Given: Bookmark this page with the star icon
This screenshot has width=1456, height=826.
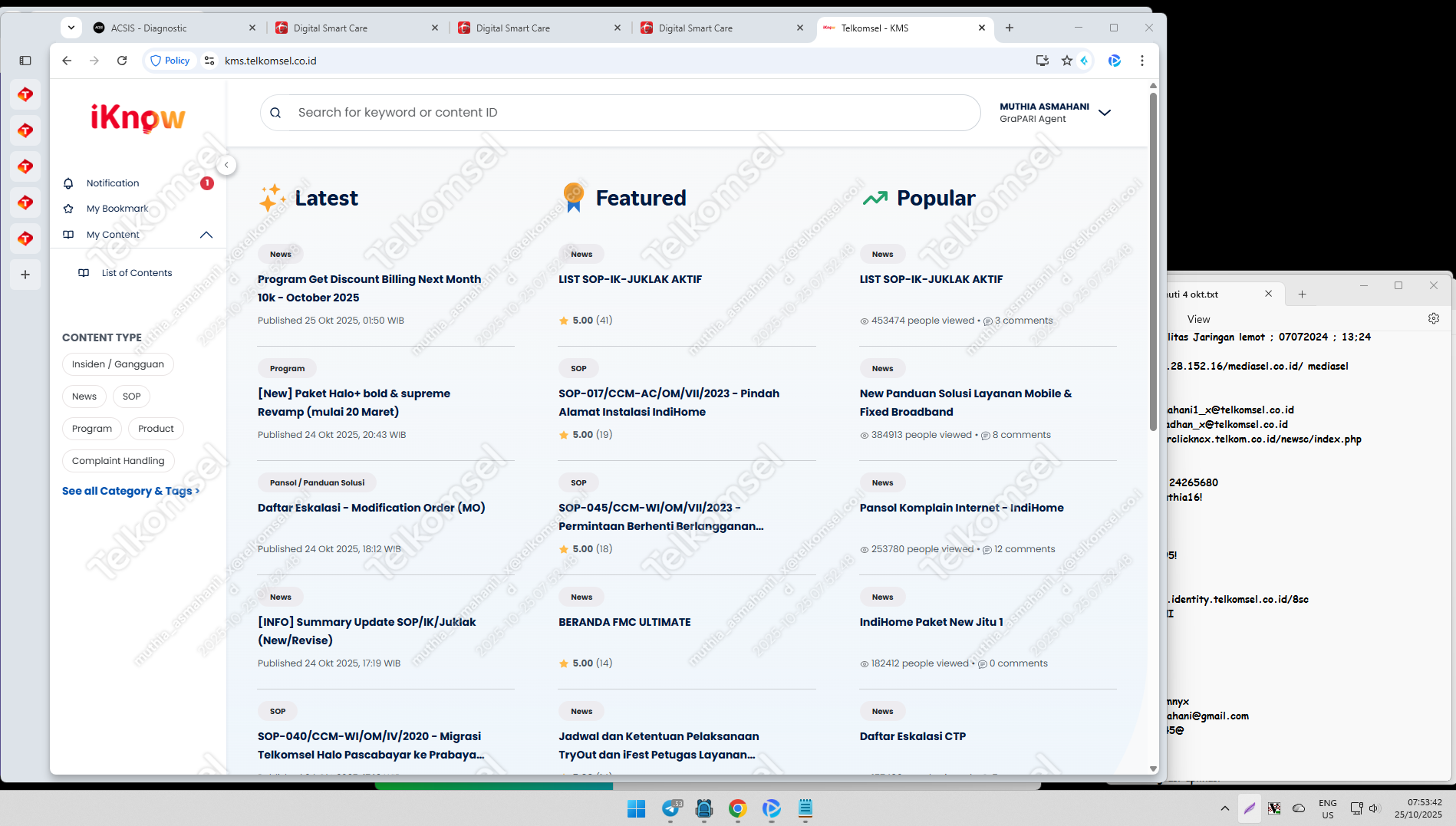Looking at the screenshot, I should coord(1067,61).
